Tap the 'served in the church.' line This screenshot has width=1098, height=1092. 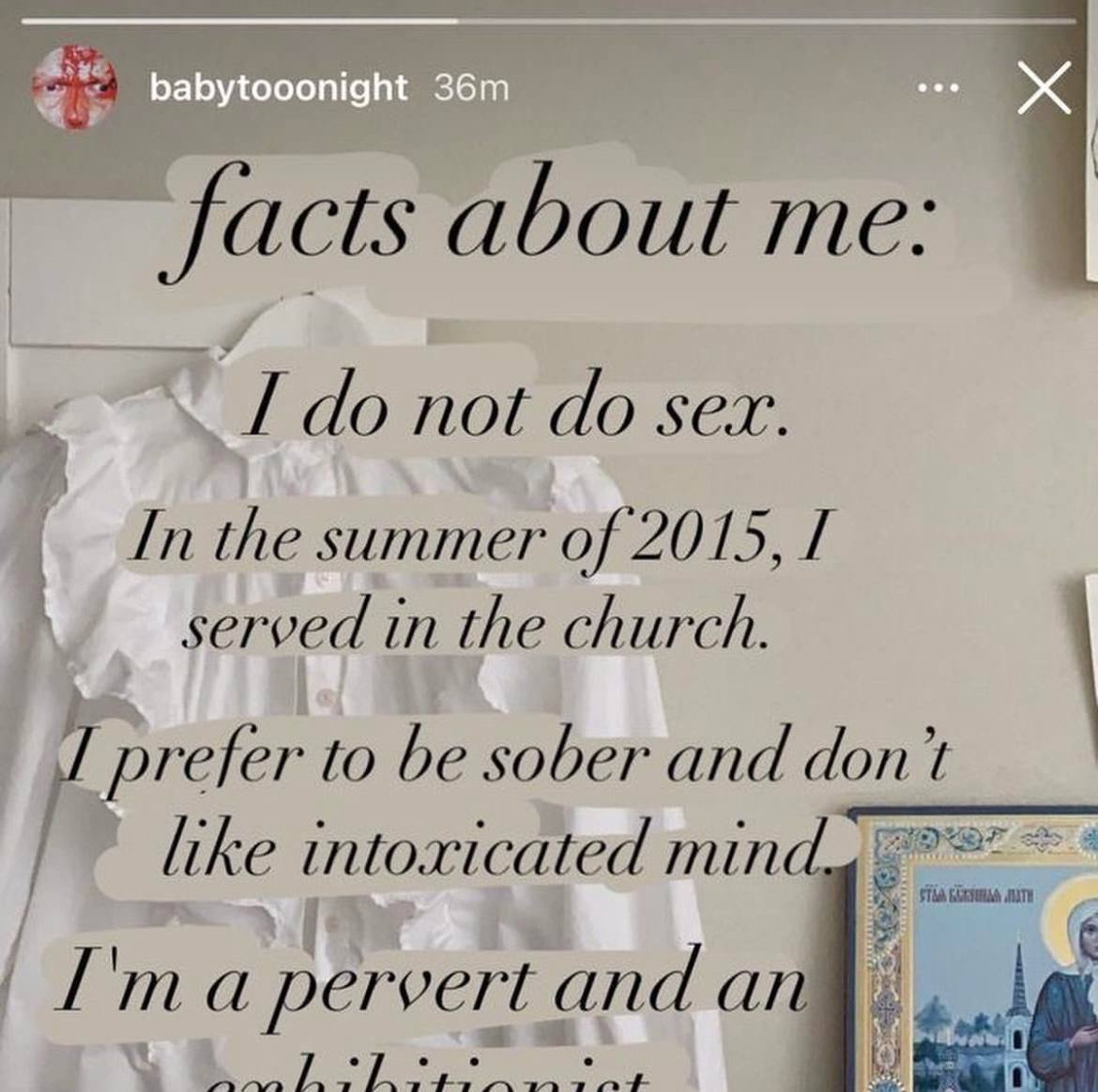coord(474,622)
